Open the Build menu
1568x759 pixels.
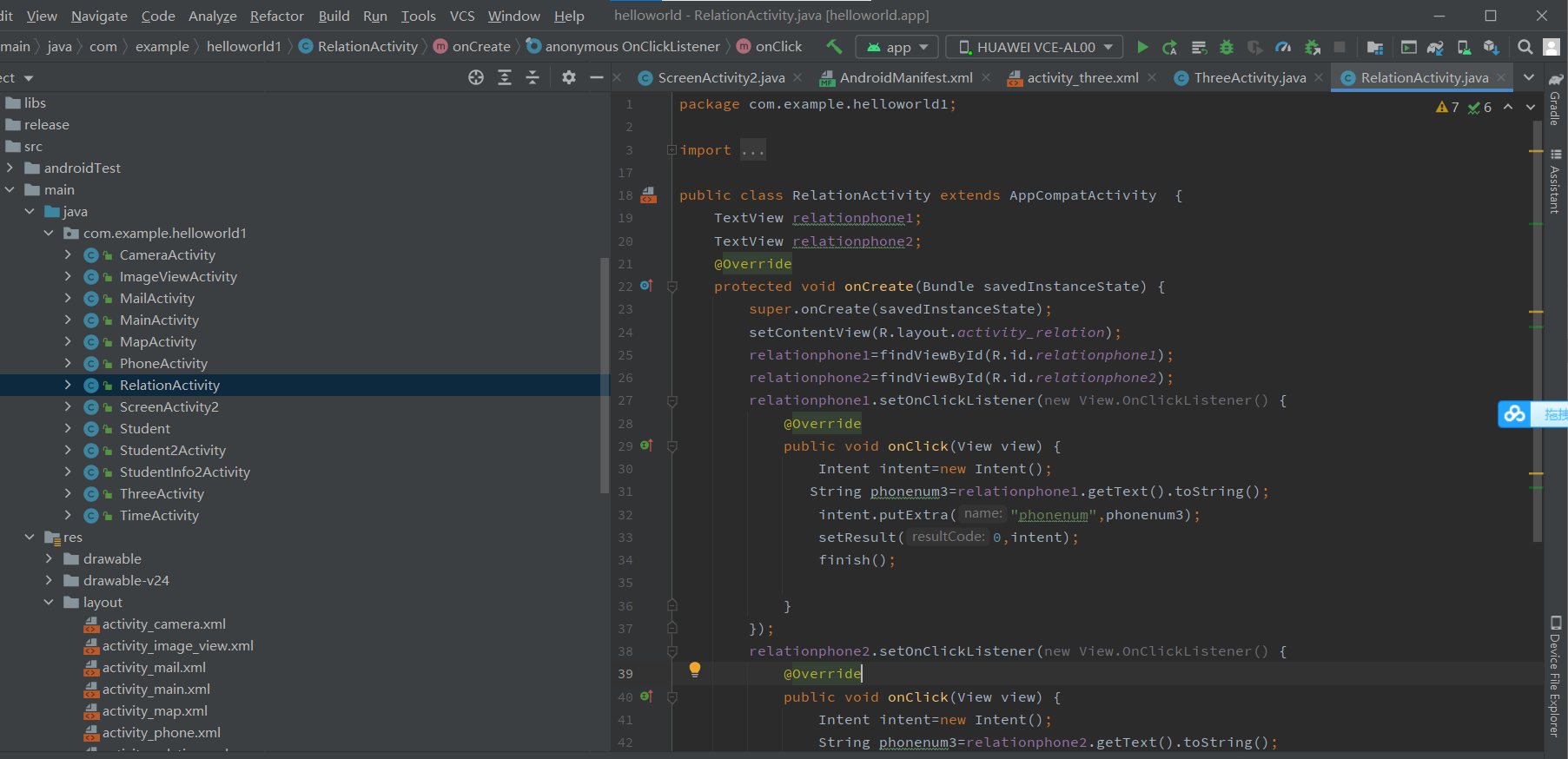334,16
